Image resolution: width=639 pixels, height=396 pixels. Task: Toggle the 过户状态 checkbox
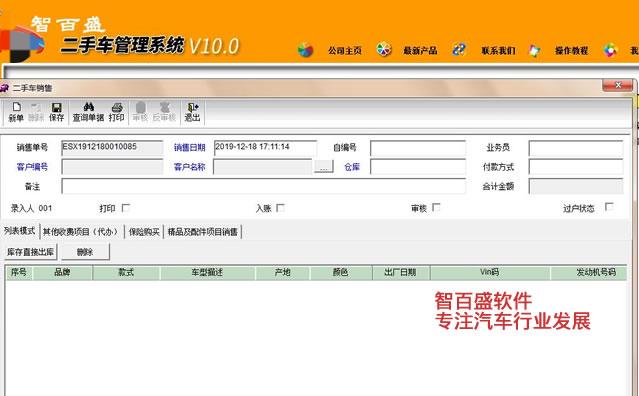[609, 207]
